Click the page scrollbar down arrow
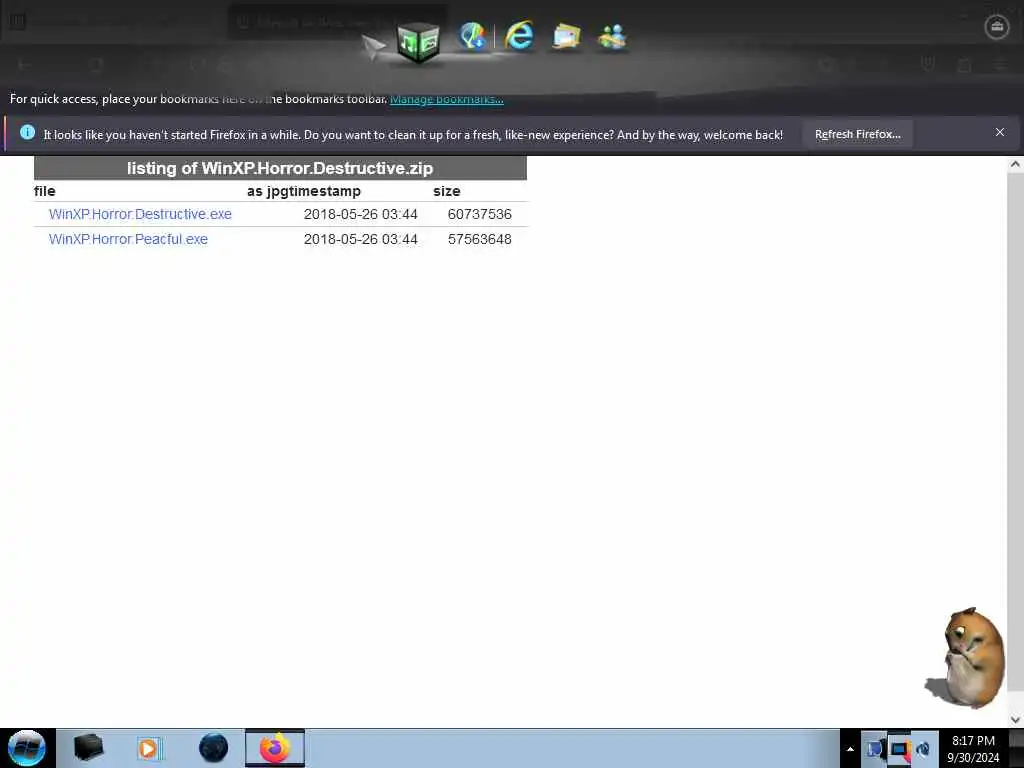The width and height of the screenshot is (1024, 768). coord(1015,720)
